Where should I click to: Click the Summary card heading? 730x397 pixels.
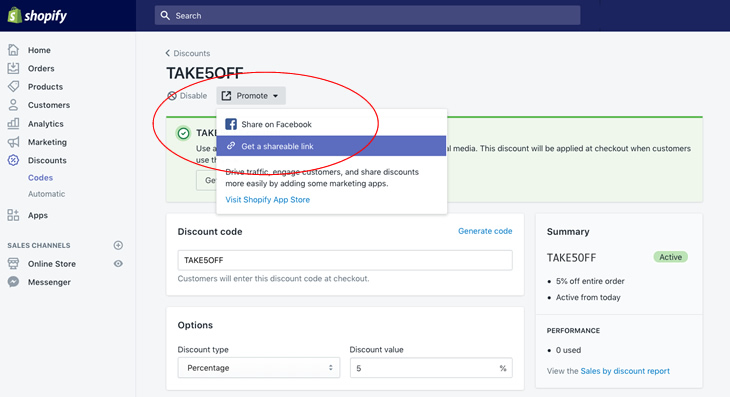click(x=568, y=232)
